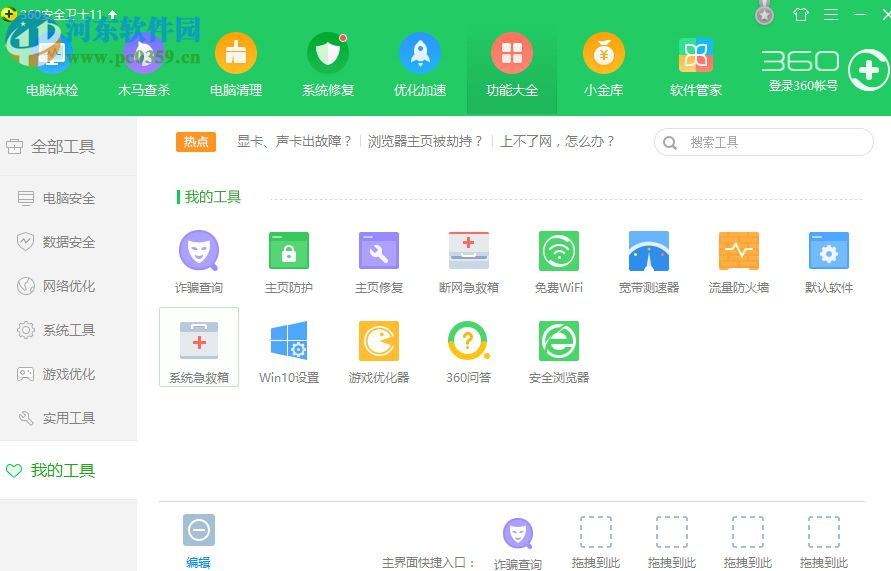
Task: Select 电脑安全 category in the sidebar
Action: (68, 198)
